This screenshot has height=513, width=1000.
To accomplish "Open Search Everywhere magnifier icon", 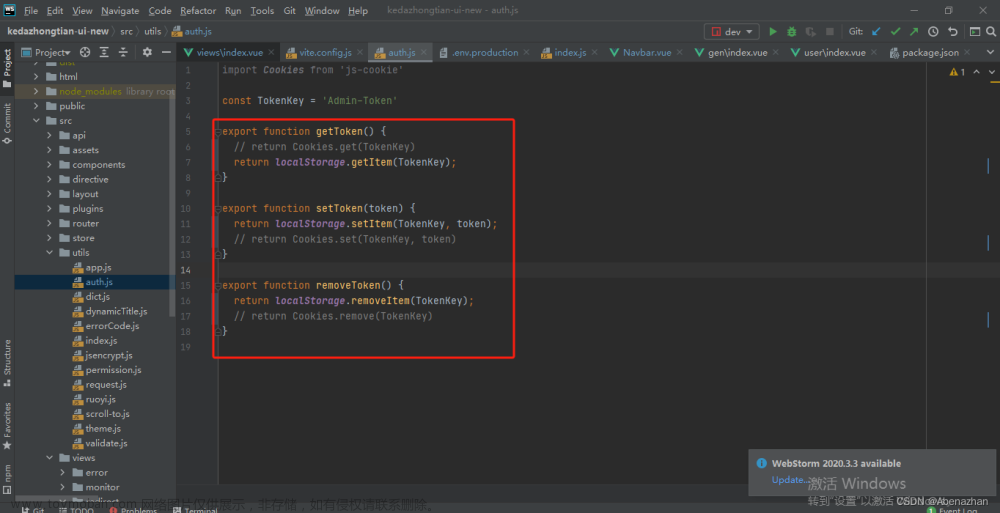I will click(990, 31).
